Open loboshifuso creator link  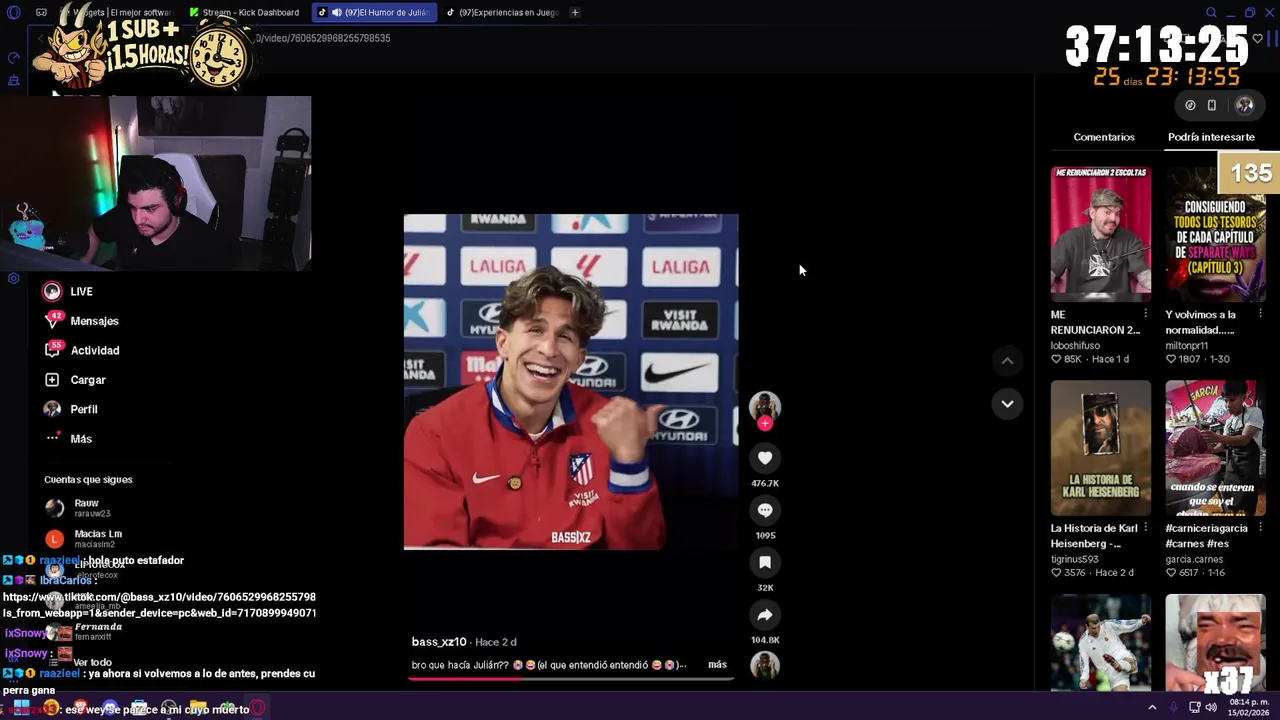click(1075, 346)
